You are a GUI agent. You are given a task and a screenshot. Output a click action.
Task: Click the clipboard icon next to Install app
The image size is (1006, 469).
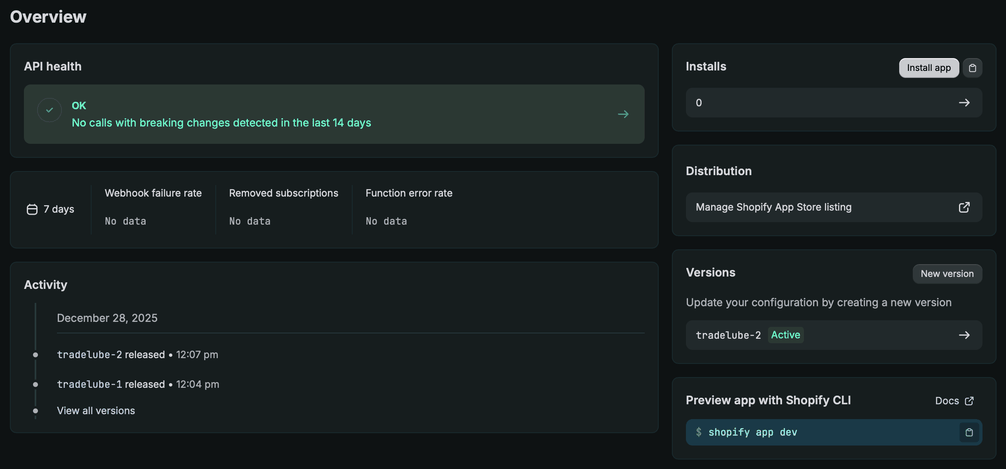click(972, 67)
